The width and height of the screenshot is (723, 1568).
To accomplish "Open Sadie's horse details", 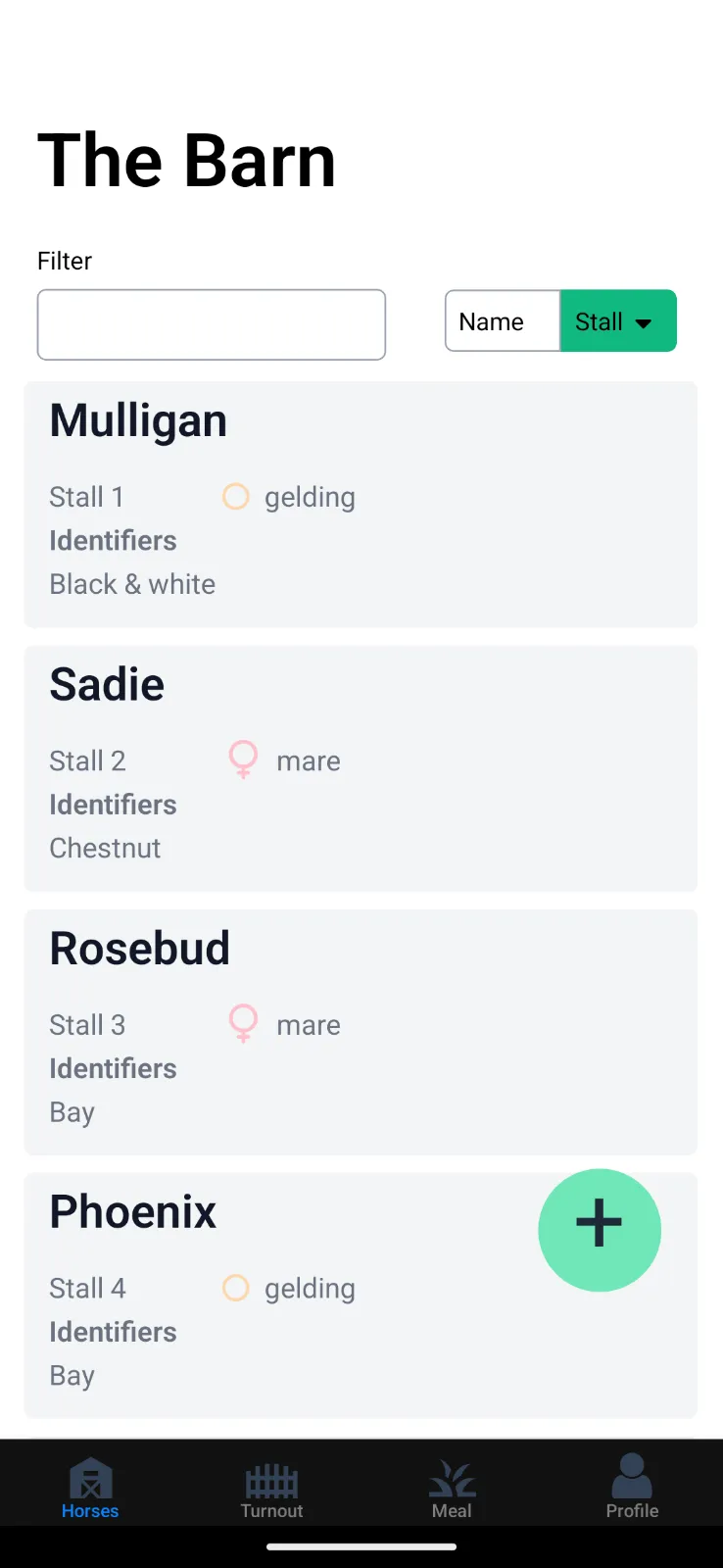I will tap(361, 768).
